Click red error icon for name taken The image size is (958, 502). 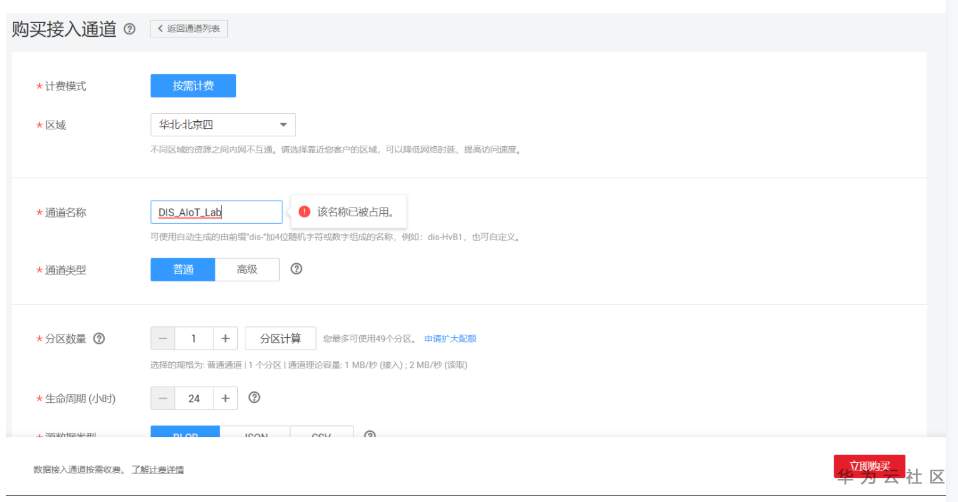pyautogui.click(x=304, y=211)
